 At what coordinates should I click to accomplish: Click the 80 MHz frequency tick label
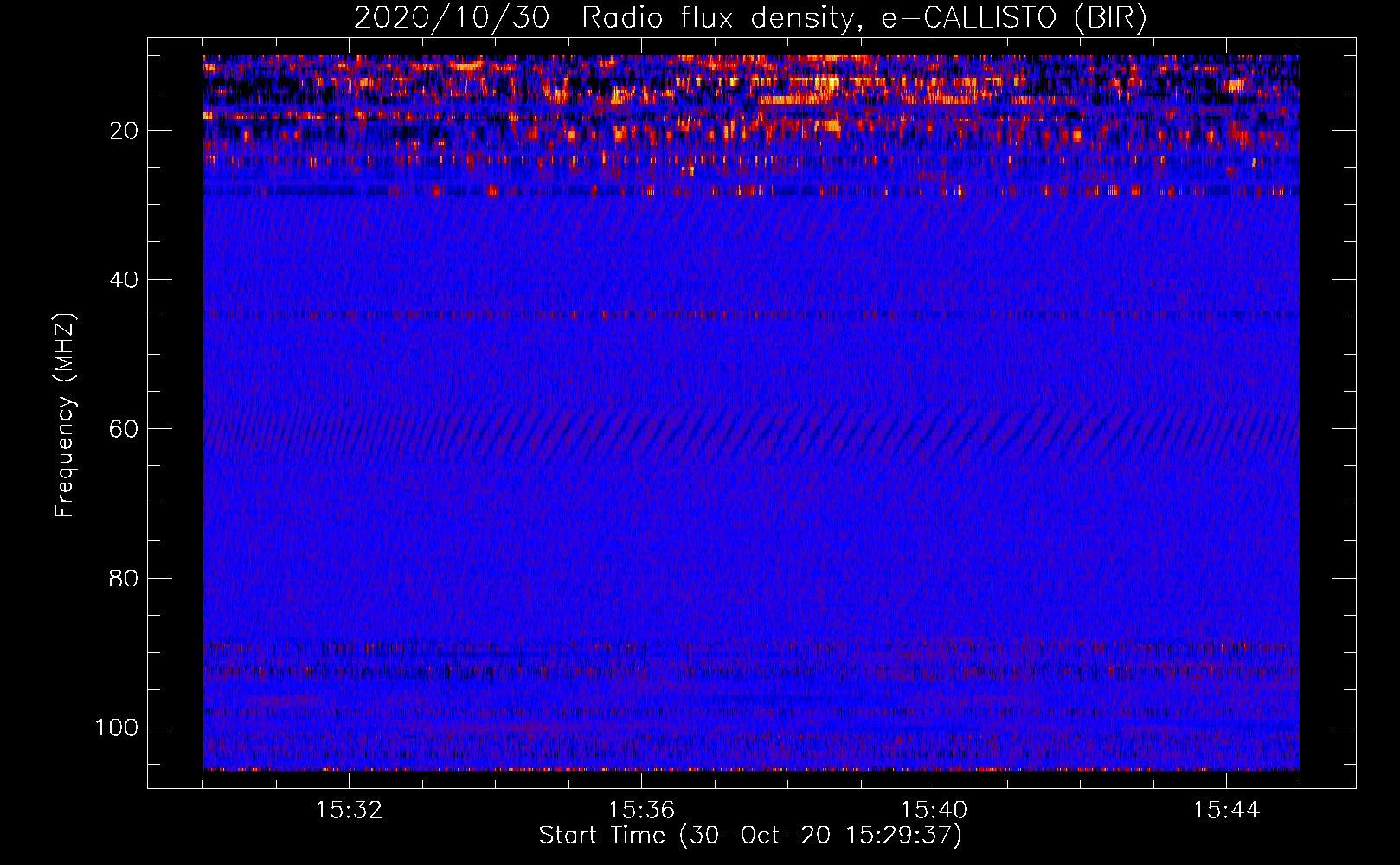pyautogui.click(x=124, y=579)
